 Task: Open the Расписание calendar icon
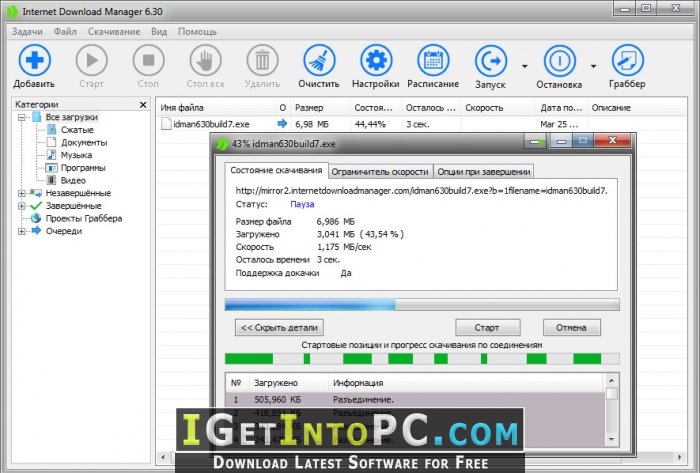coord(433,60)
